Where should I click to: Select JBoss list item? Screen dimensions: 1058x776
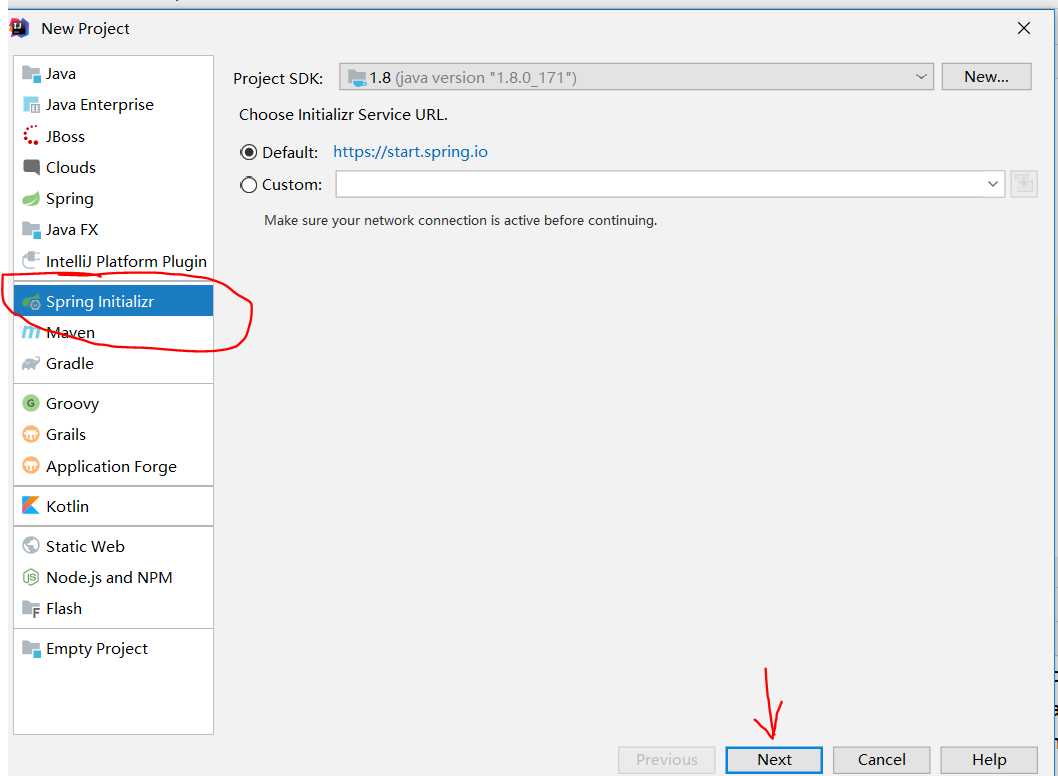(113, 136)
